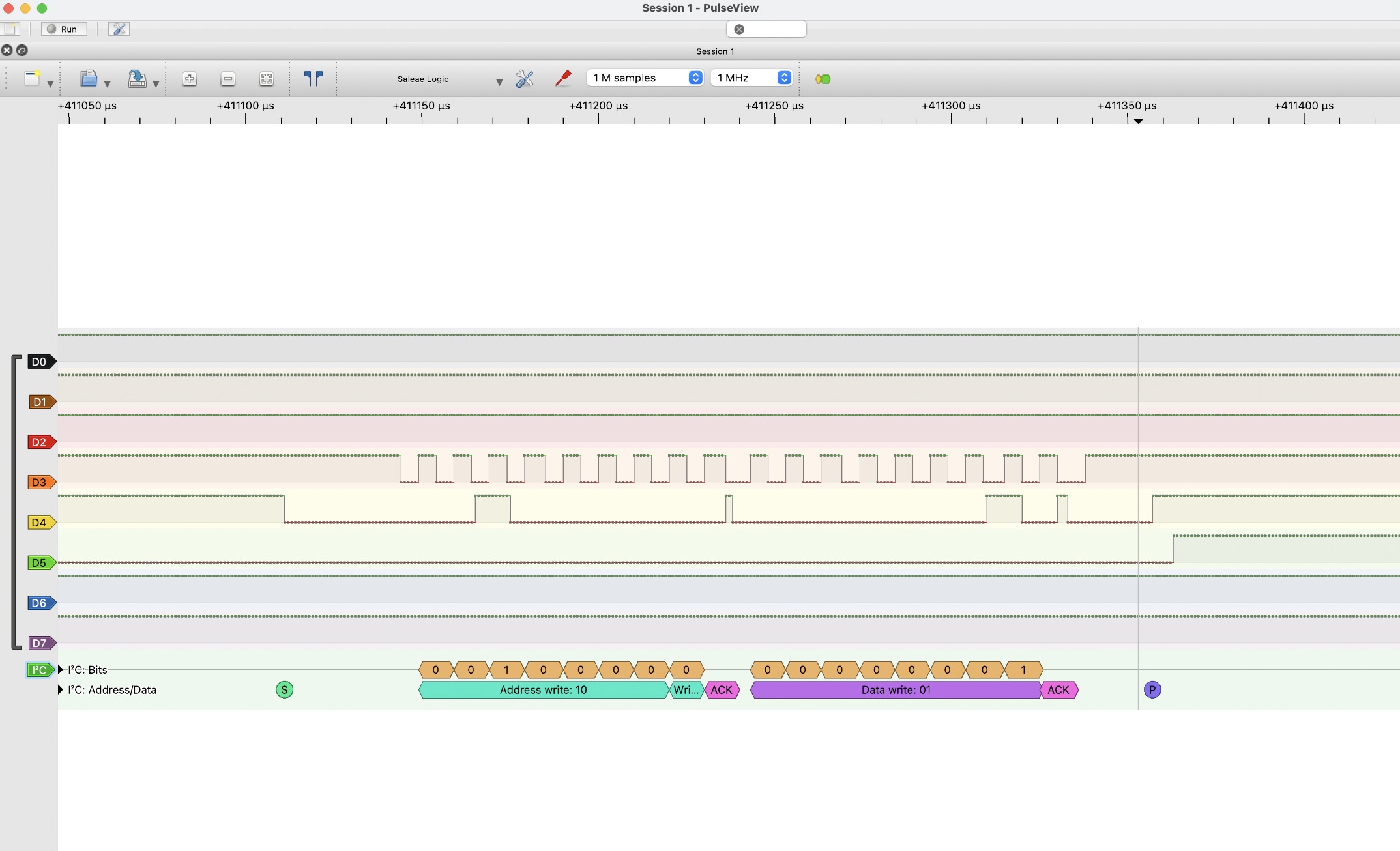Expand the new session dropdown arrow

coord(50,84)
